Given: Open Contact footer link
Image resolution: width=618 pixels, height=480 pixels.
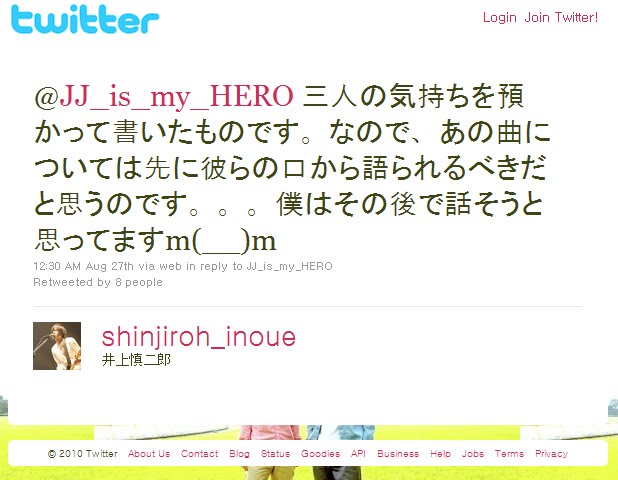Looking at the screenshot, I should click(x=199, y=454).
